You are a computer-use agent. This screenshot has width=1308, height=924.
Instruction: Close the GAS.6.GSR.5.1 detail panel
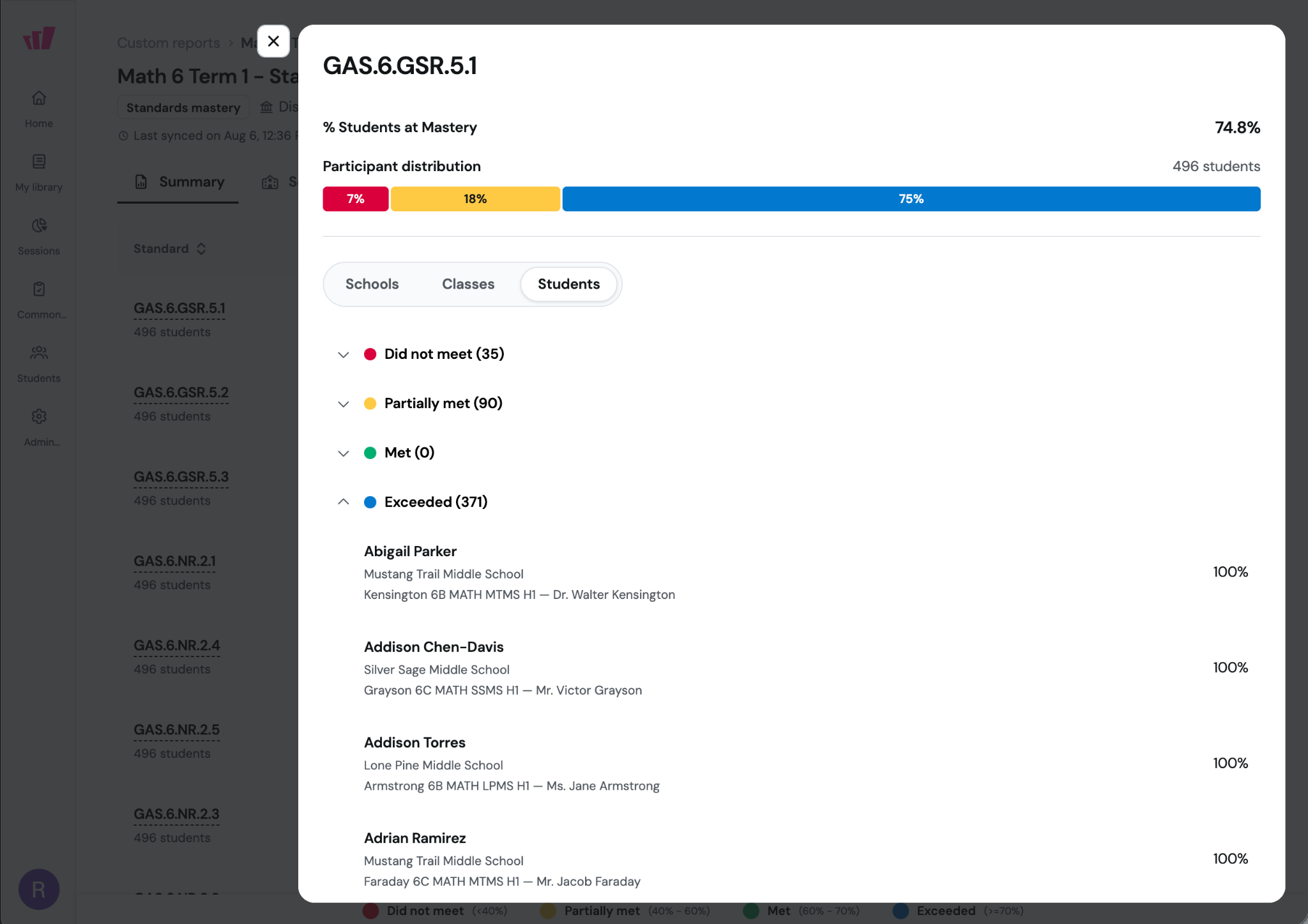[273, 42]
